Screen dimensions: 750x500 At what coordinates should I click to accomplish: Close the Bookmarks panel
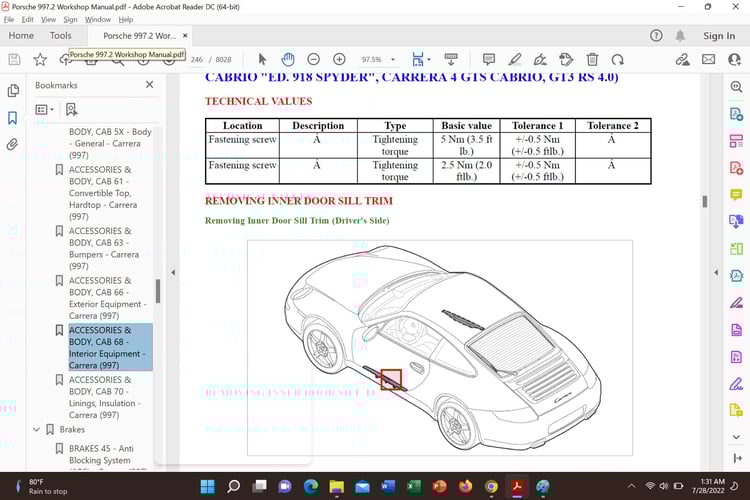pyautogui.click(x=149, y=85)
